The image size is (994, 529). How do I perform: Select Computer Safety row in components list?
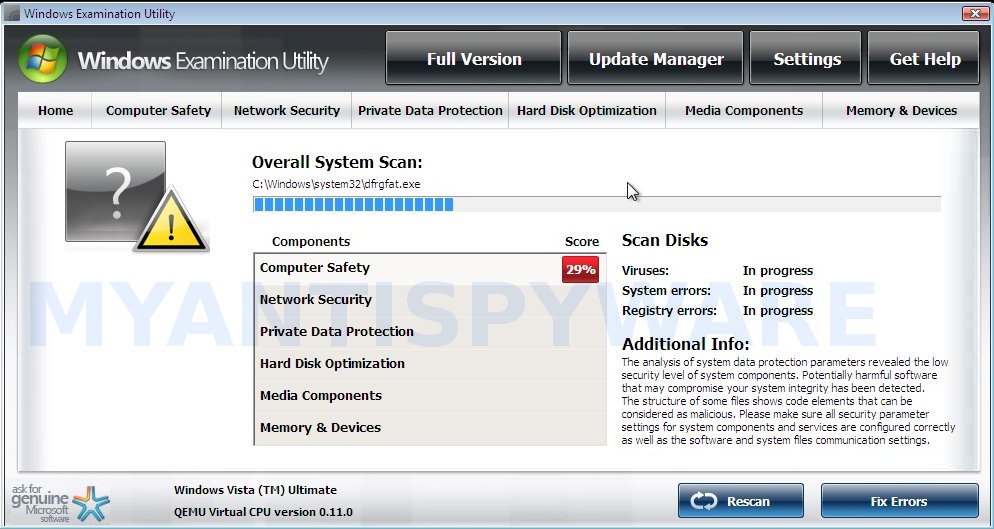[430, 268]
